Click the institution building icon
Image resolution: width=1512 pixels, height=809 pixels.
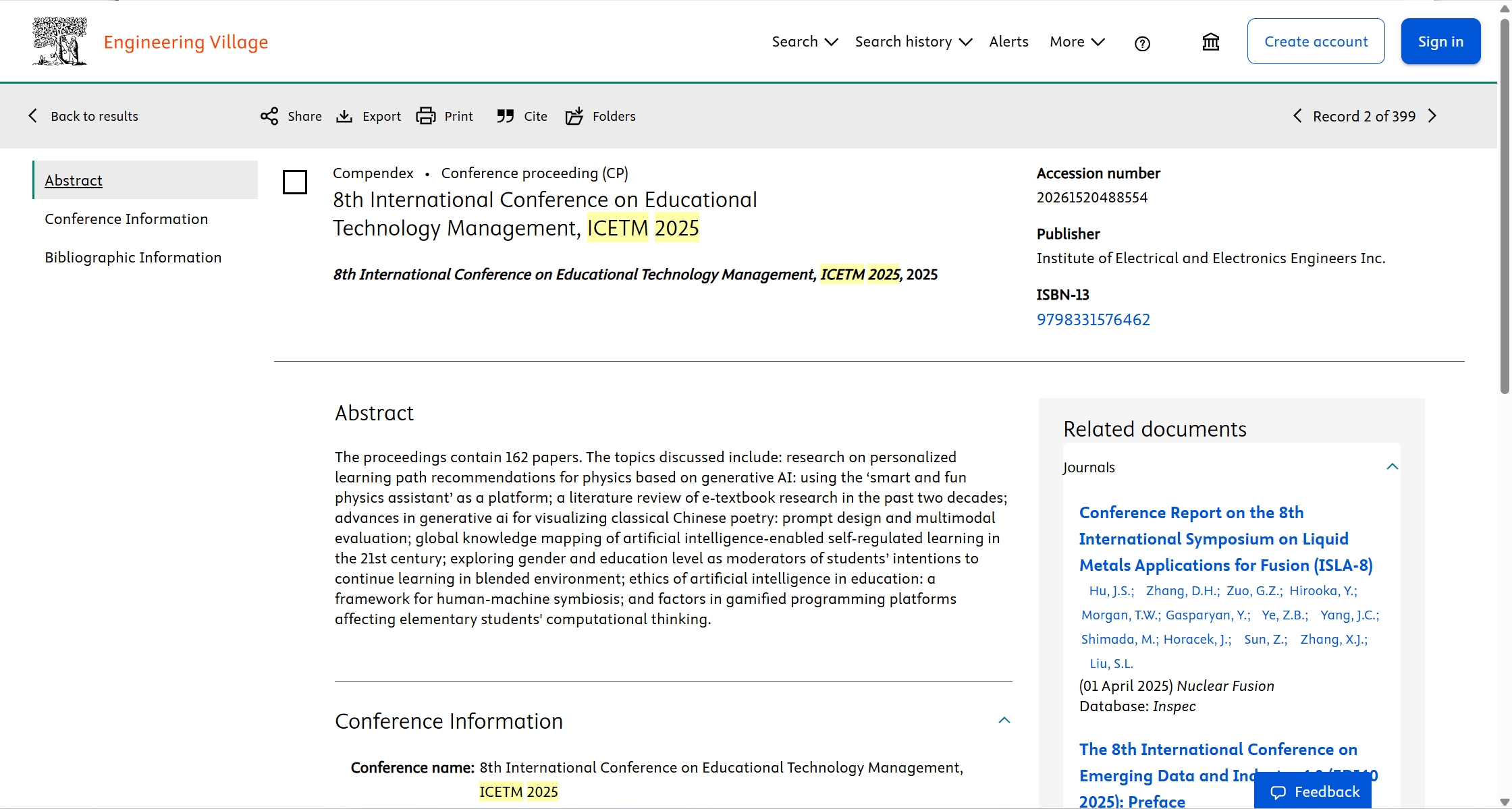click(x=1211, y=43)
